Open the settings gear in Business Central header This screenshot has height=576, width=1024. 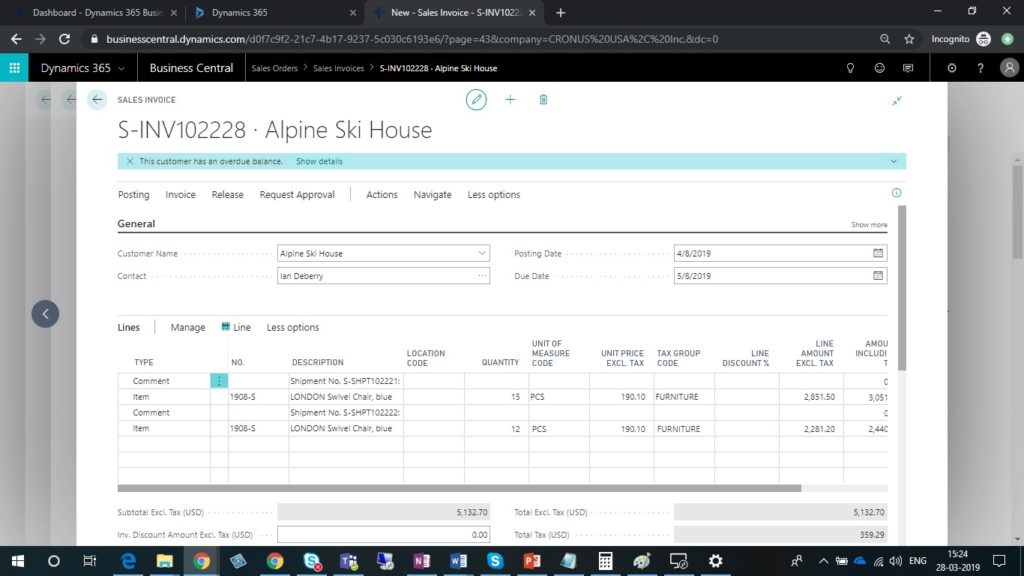951,68
